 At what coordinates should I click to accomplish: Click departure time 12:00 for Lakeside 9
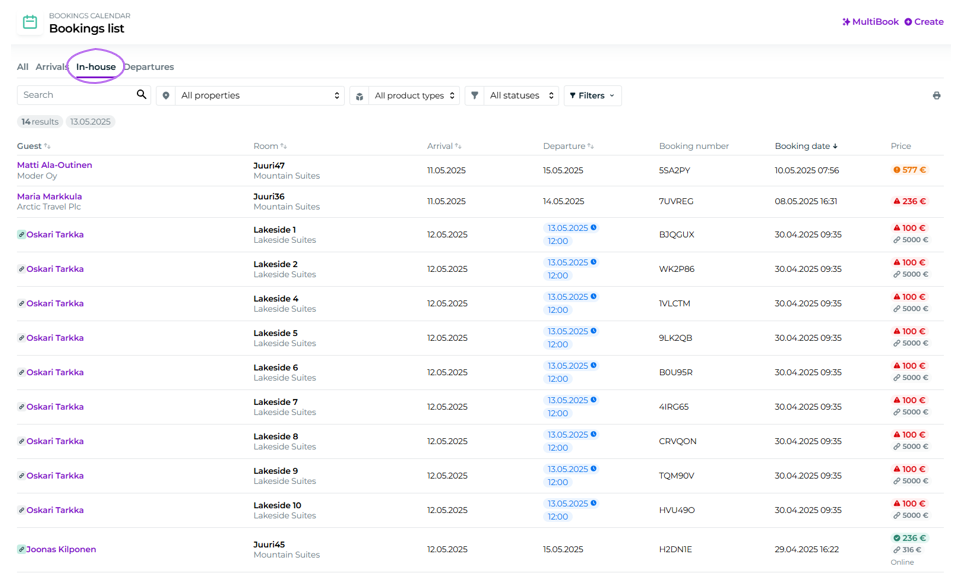[558, 482]
